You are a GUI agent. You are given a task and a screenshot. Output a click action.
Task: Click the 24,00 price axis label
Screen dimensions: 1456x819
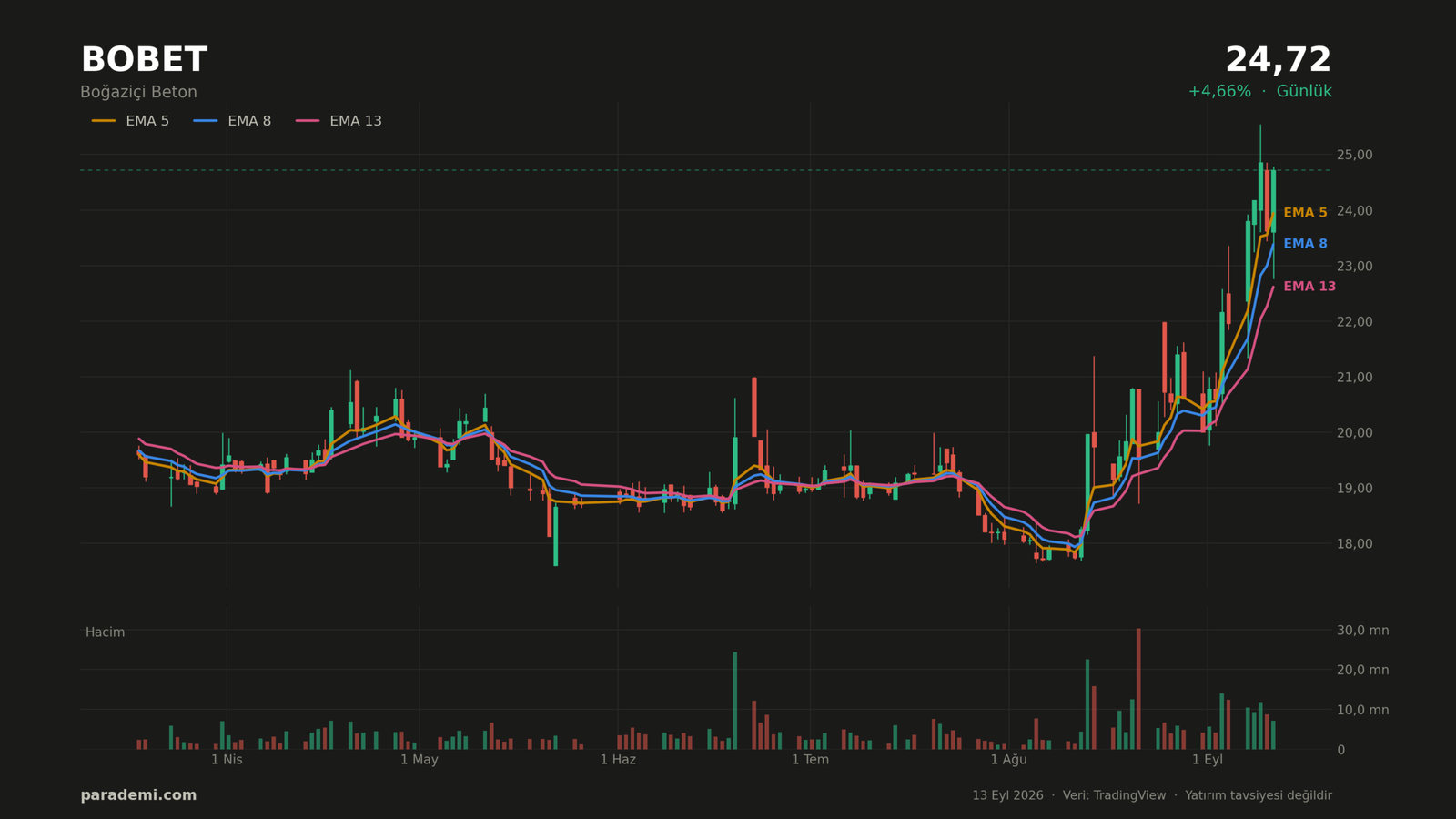tap(1354, 211)
